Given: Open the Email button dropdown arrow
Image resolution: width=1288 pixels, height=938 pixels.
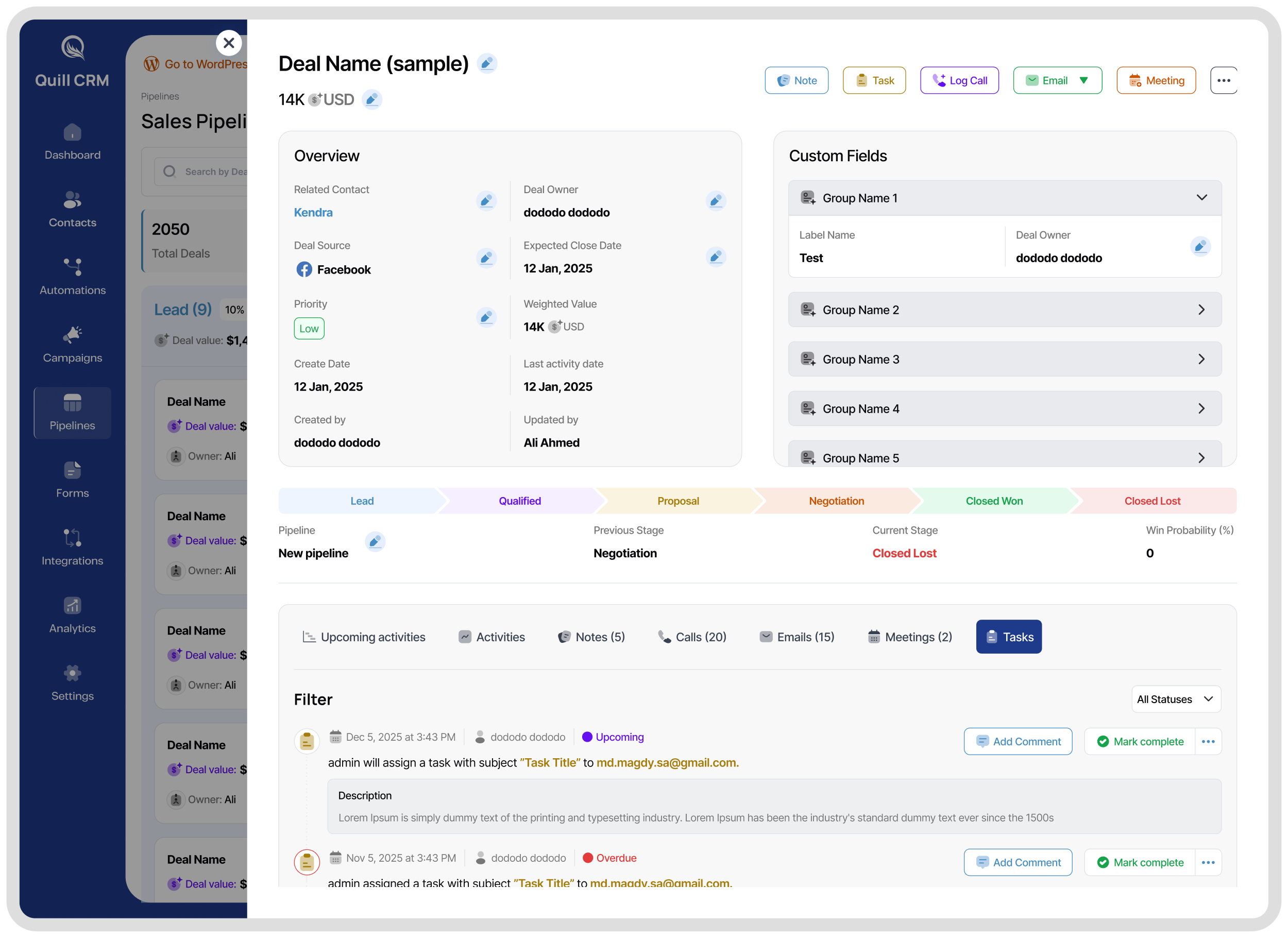Looking at the screenshot, I should [1083, 81].
